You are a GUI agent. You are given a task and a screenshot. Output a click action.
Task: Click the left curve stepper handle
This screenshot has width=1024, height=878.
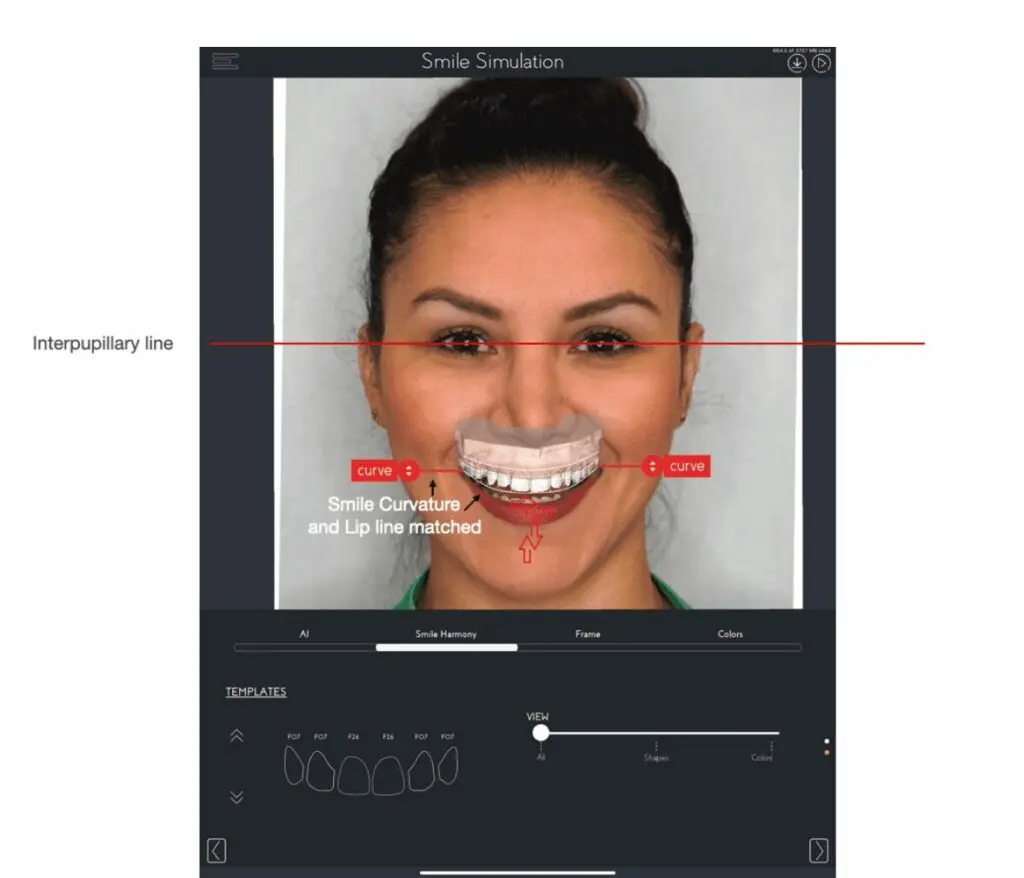click(x=409, y=469)
